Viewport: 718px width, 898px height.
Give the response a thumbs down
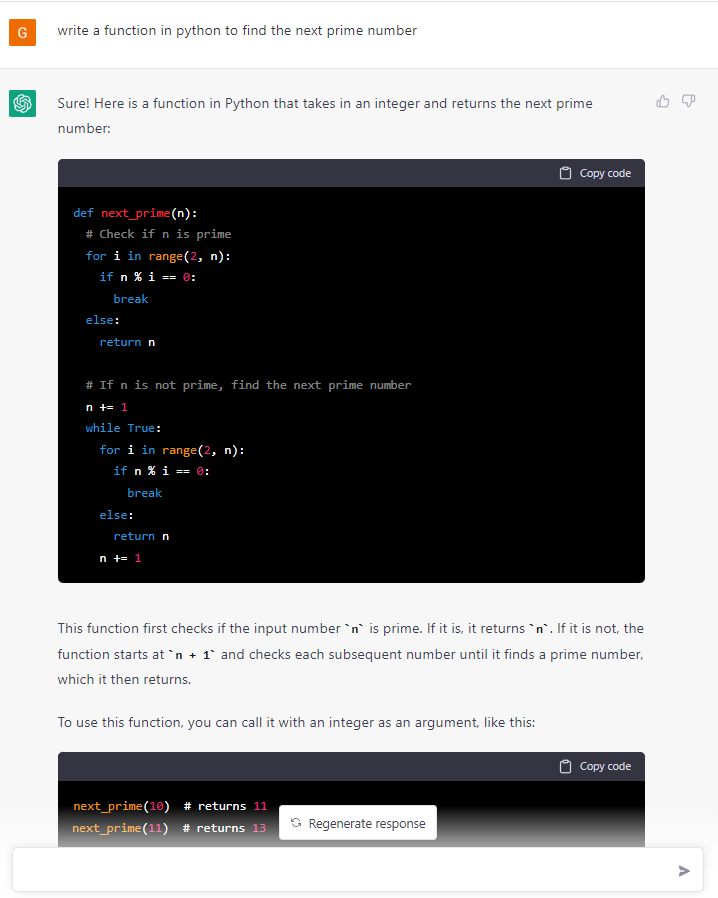[688, 101]
